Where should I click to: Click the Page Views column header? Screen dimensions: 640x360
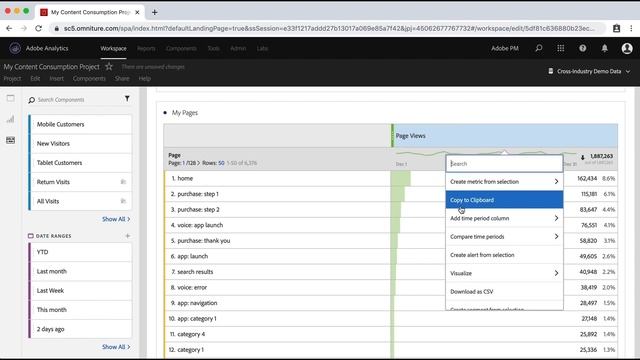(x=504, y=136)
